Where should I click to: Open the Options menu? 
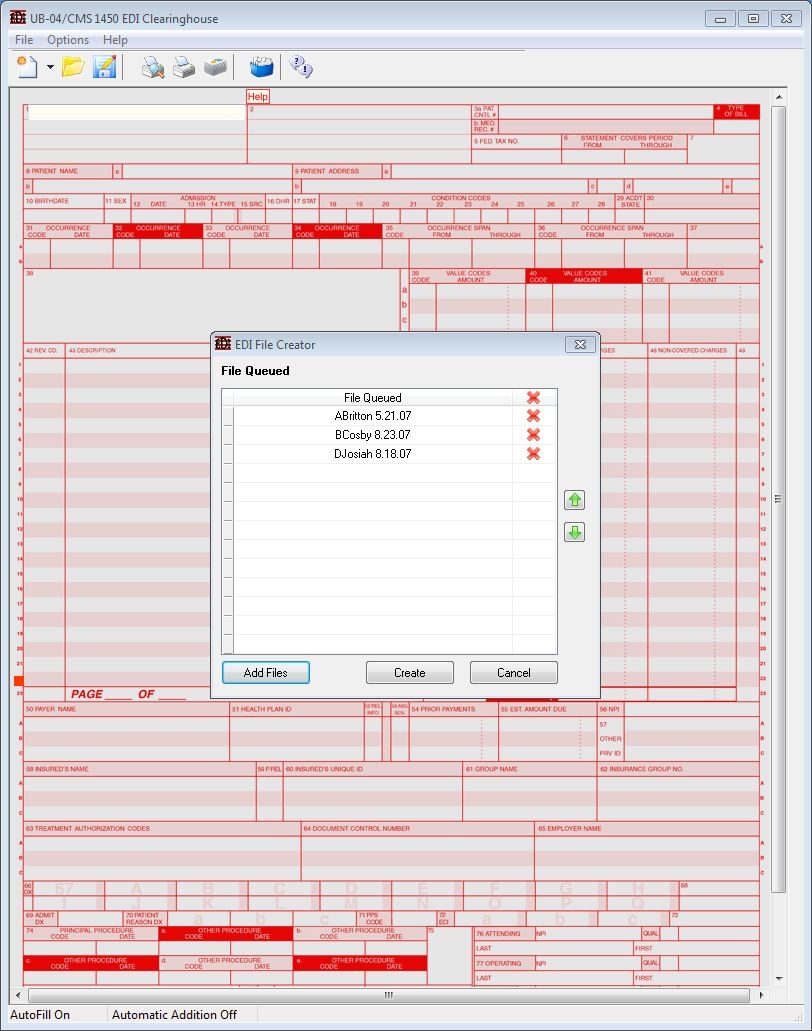pos(67,40)
